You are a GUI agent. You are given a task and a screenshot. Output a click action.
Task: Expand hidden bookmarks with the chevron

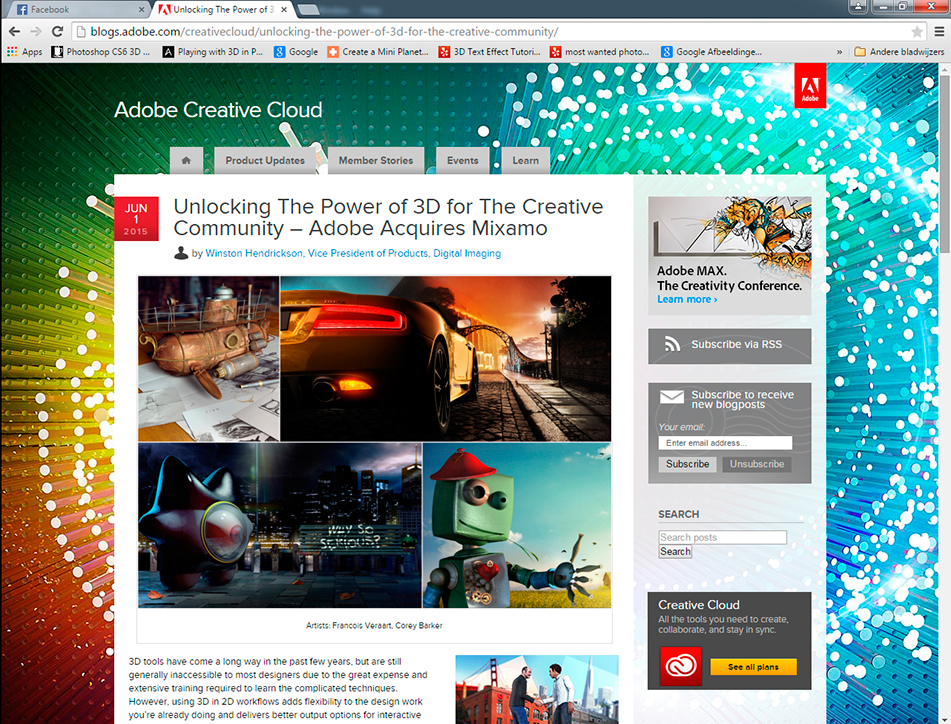(x=839, y=52)
